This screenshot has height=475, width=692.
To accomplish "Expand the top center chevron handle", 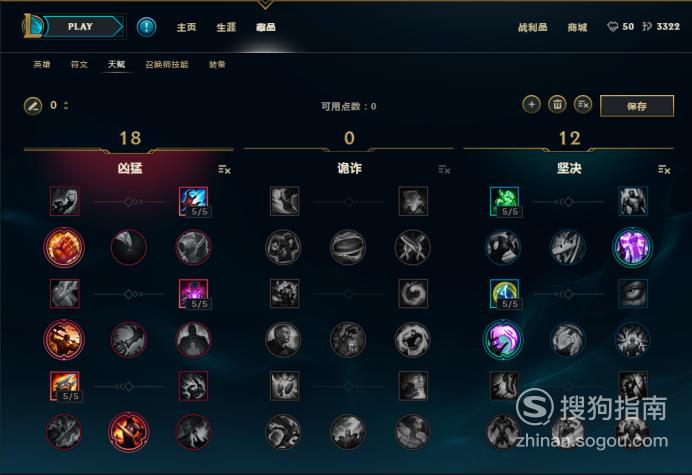I will 265,5.
